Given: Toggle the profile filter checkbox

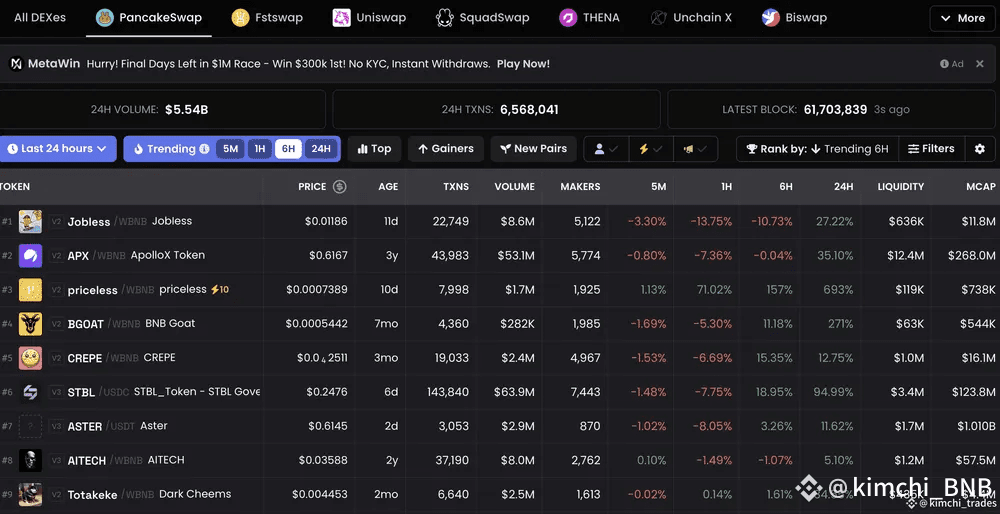Looking at the screenshot, I should coord(606,149).
